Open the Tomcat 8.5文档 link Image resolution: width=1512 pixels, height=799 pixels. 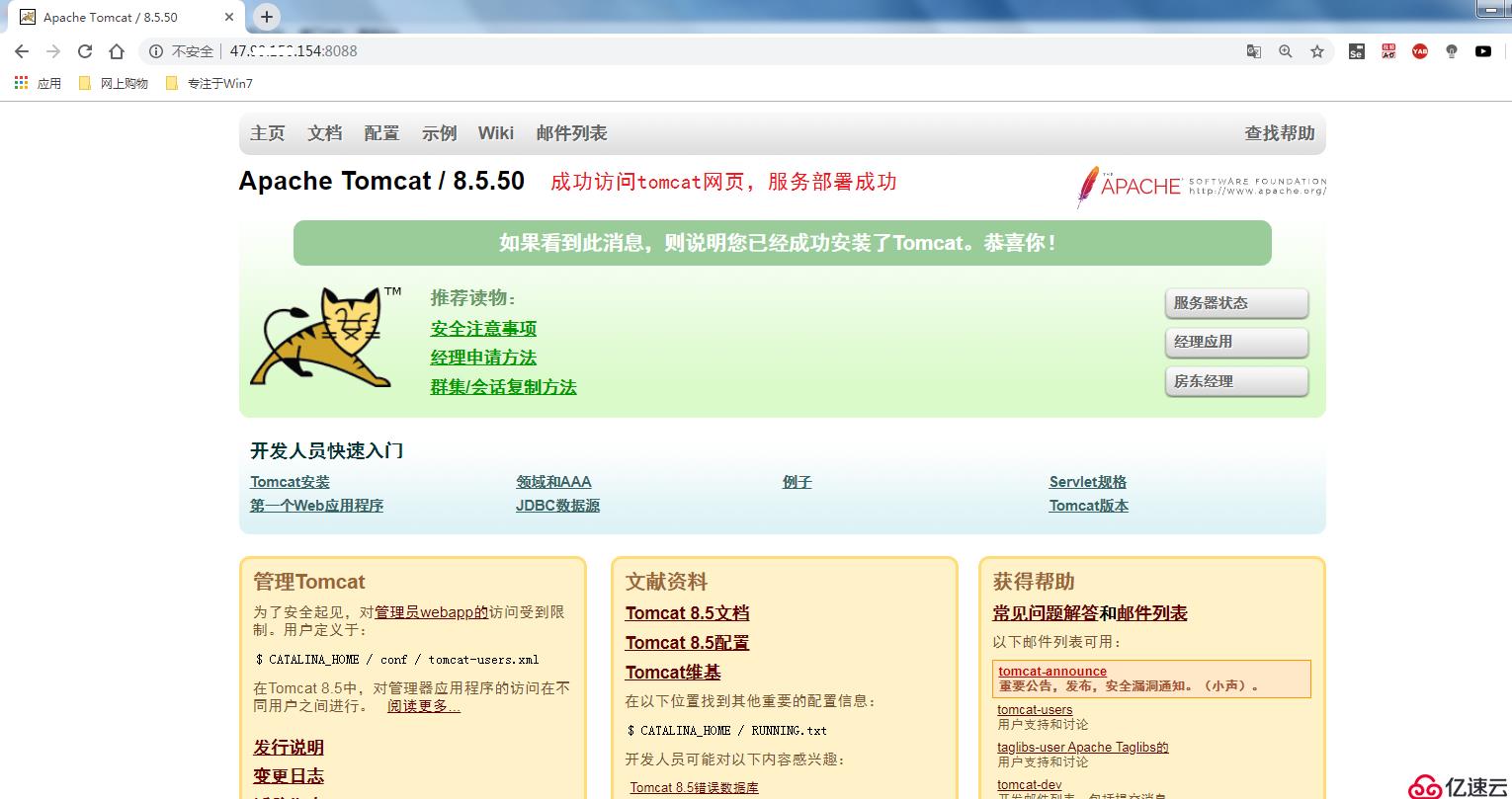[x=687, y=613]
